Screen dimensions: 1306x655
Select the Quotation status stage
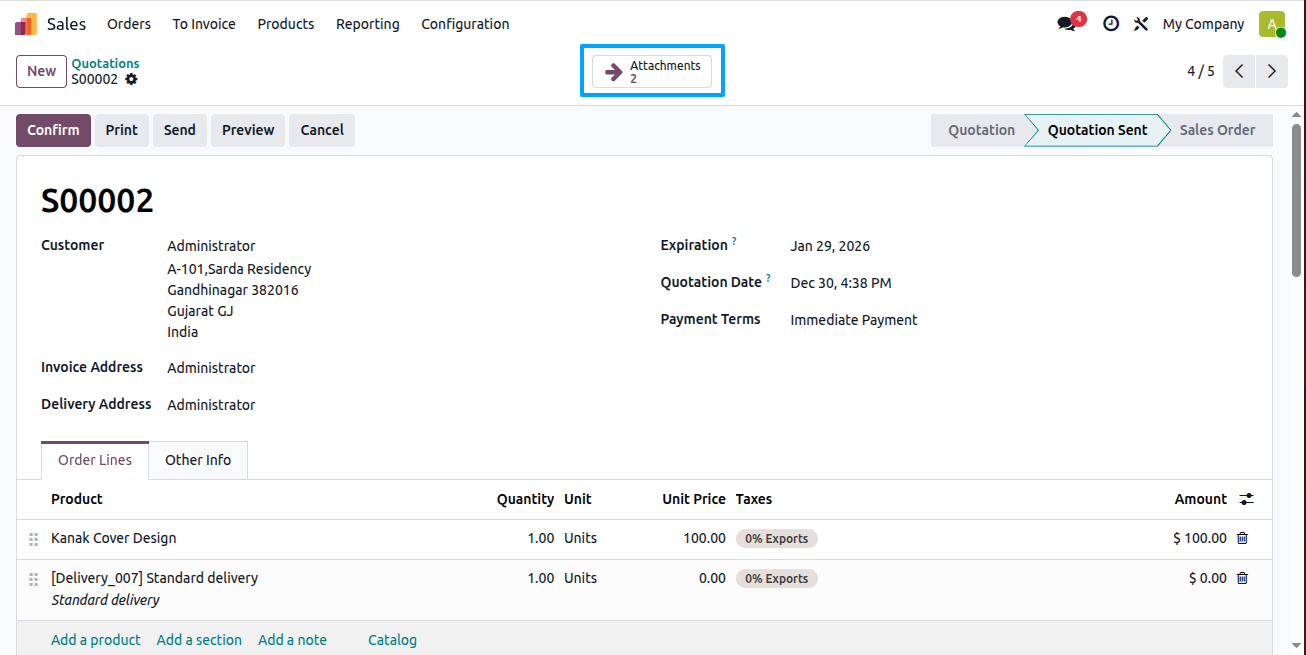tap(981, 130)
